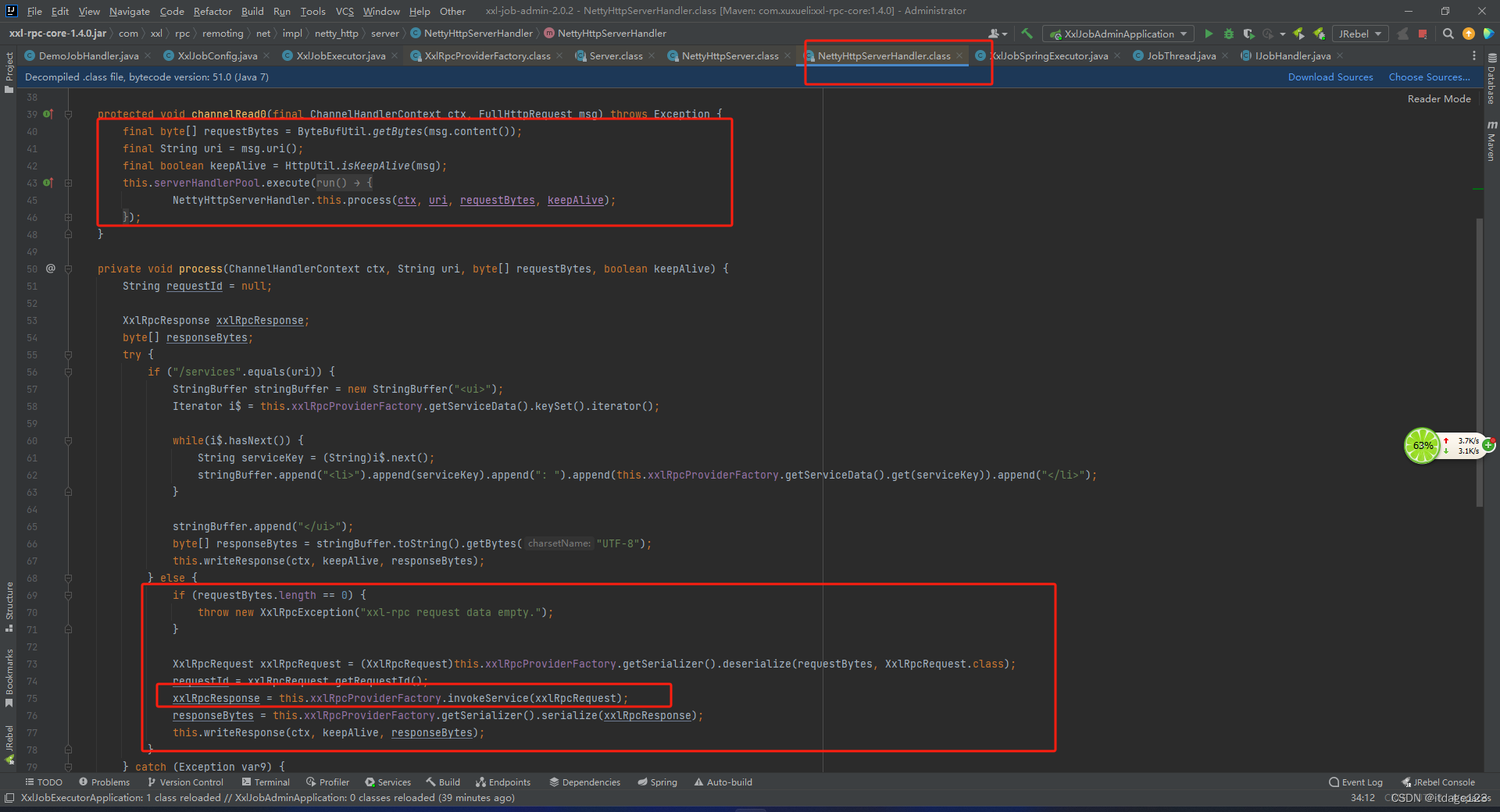
Task: Open the JRebel side panel stripe
Action: pyautogui.click(x=9, y=744)
